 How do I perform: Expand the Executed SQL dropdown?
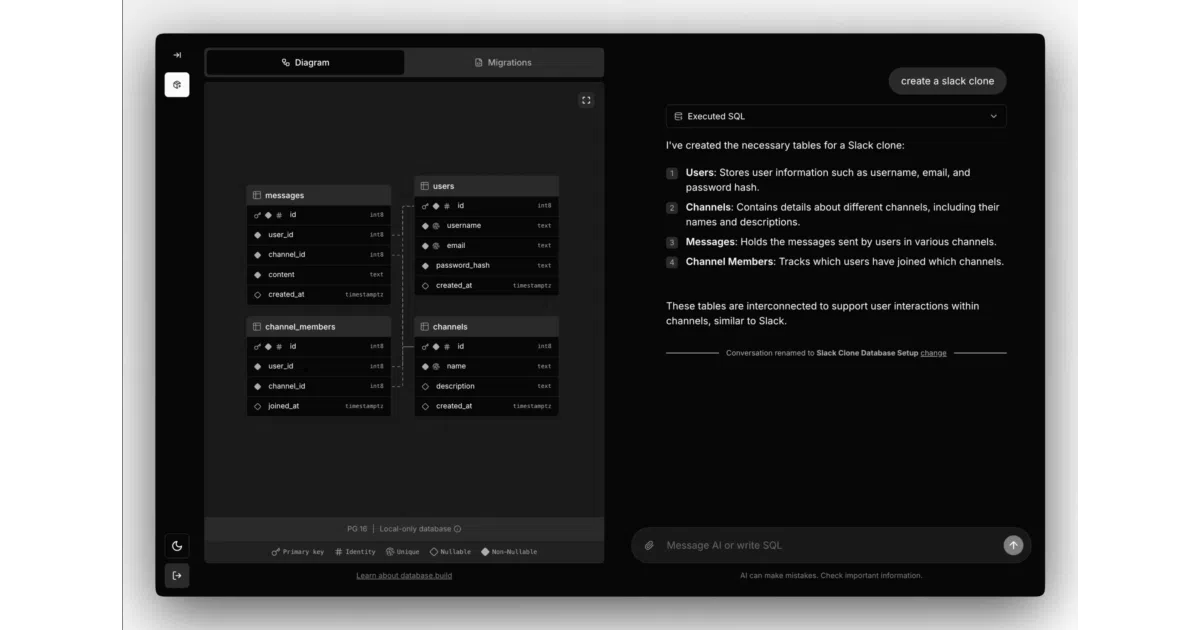836,116
